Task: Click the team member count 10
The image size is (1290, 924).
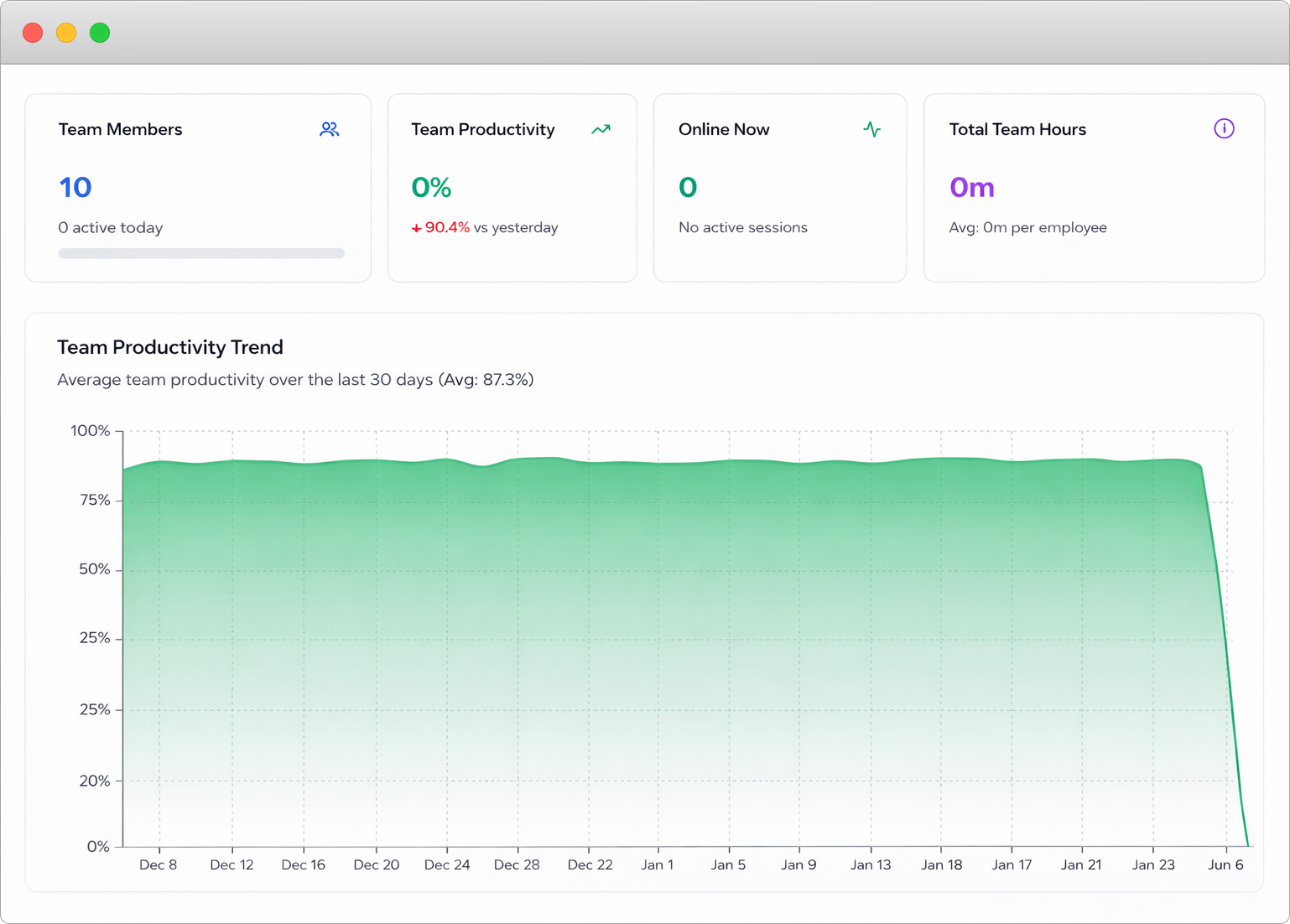Action: tap(75, 187)
